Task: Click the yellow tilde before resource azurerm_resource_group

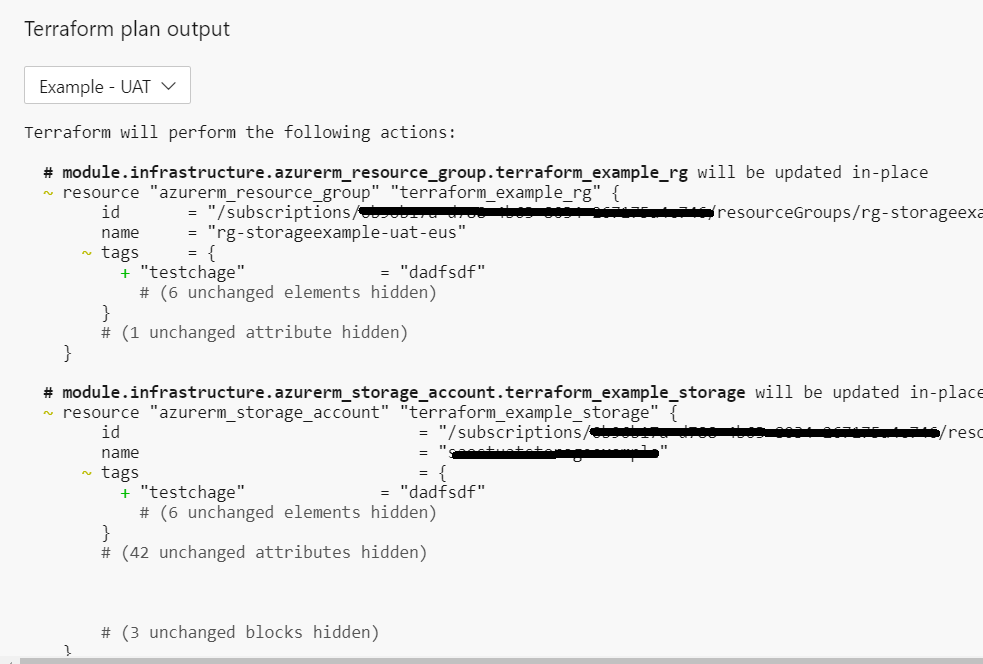Action: pos(48,193)
